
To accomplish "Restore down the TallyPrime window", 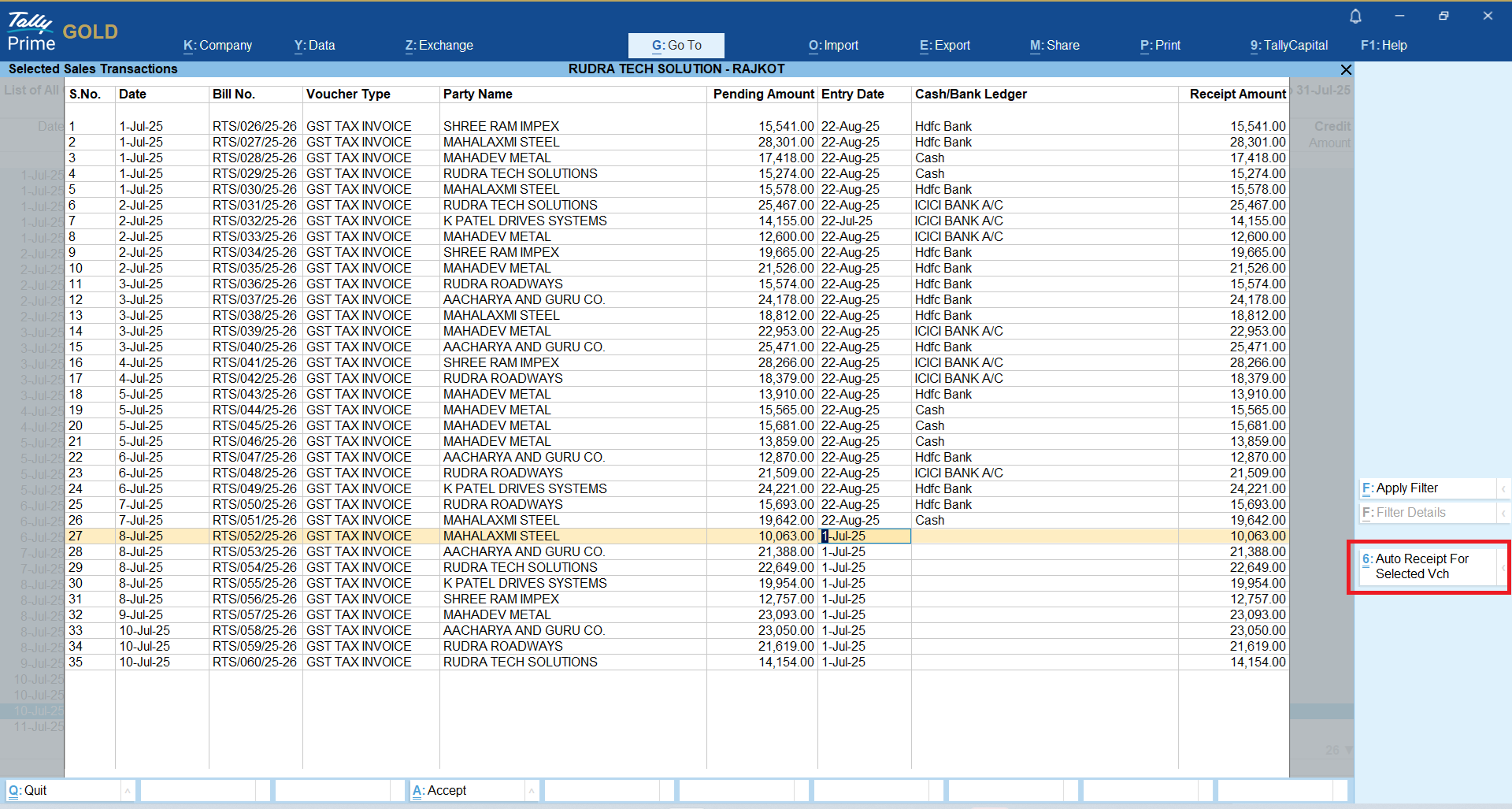I will click(x=1443, y=16).
